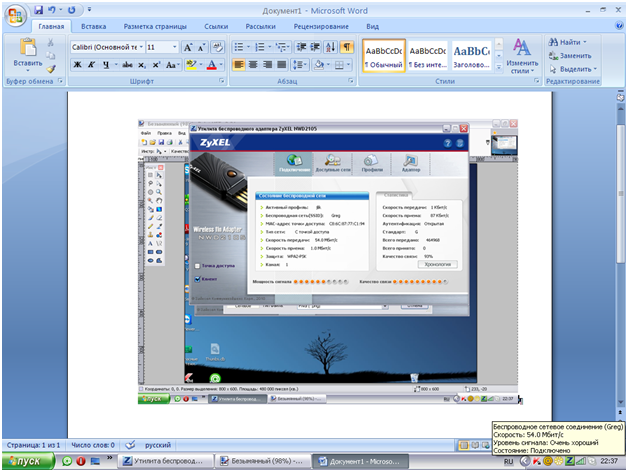Expand the highlight color arrow
628x472 pixels.
click(201, 65)
